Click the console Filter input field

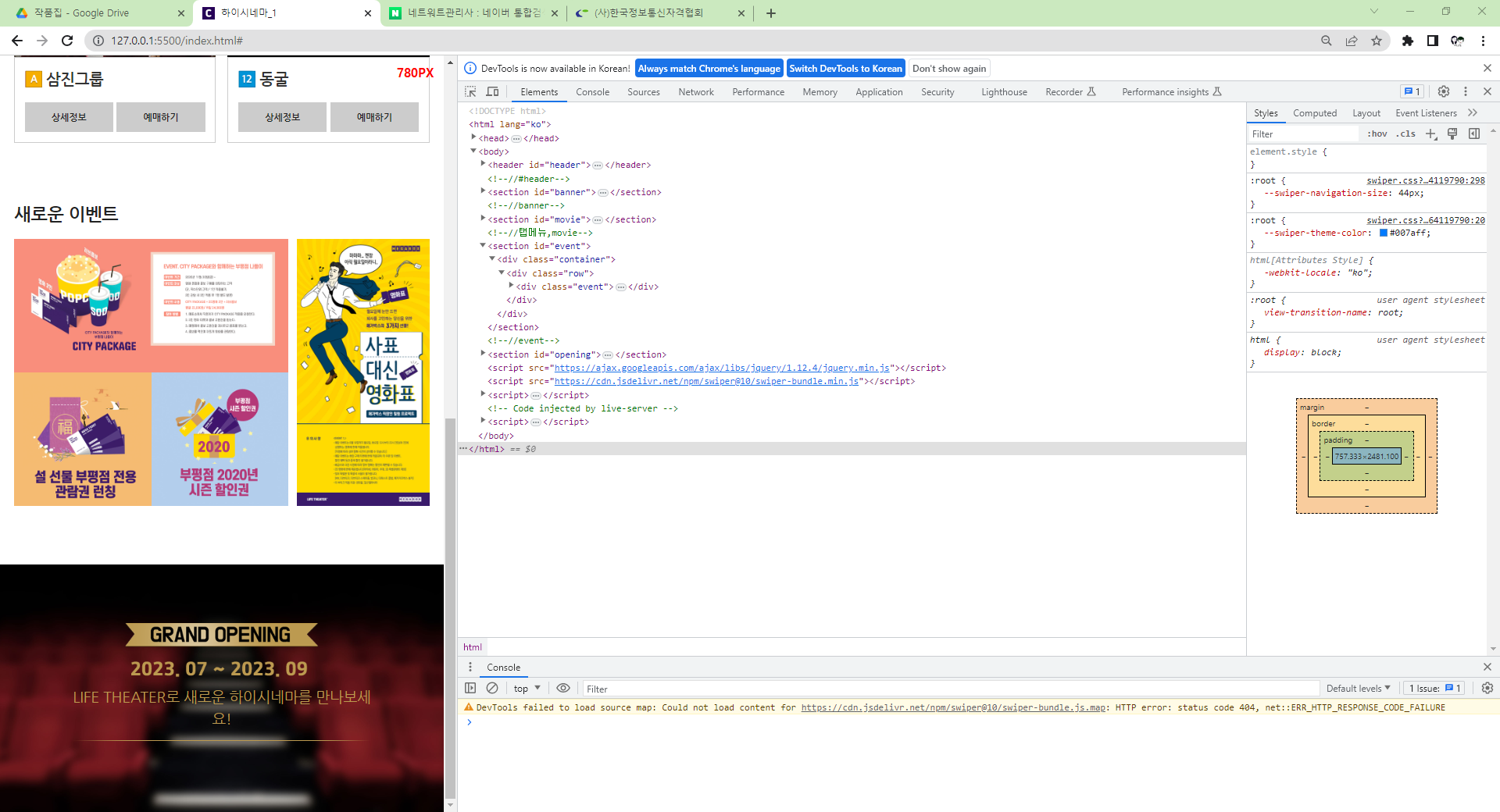coord(951,688)
